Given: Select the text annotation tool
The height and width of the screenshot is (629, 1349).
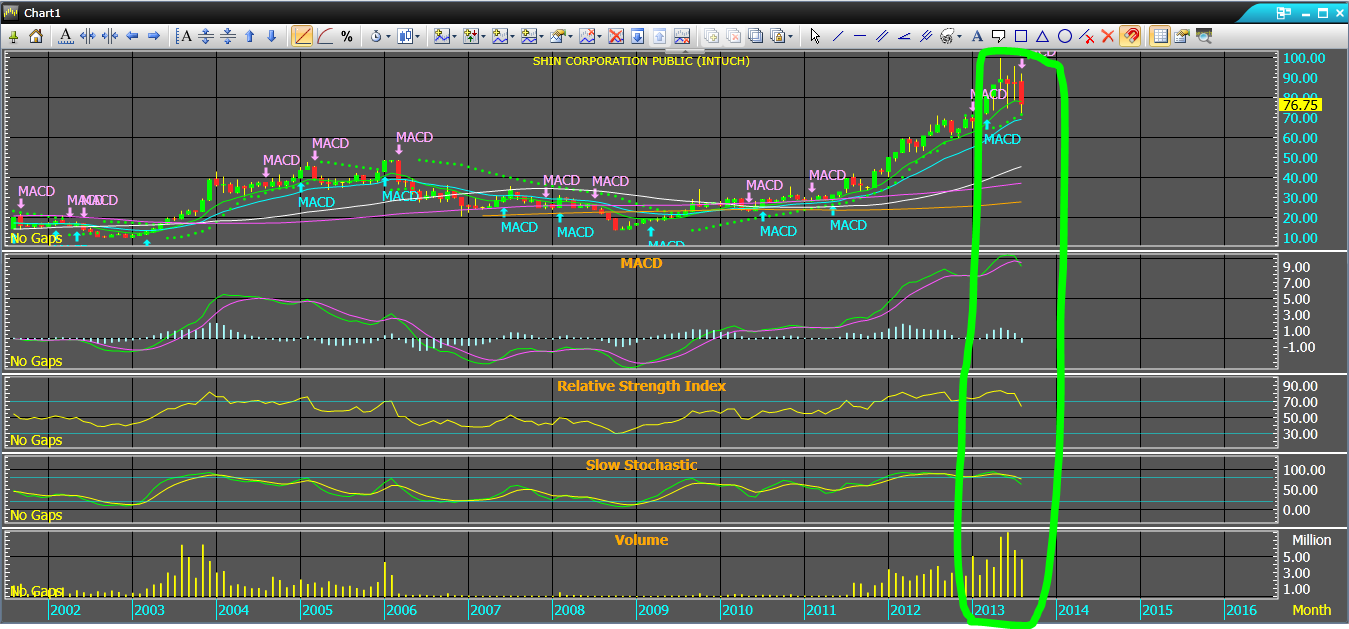Looking at the screenshot, I should 977,36.
